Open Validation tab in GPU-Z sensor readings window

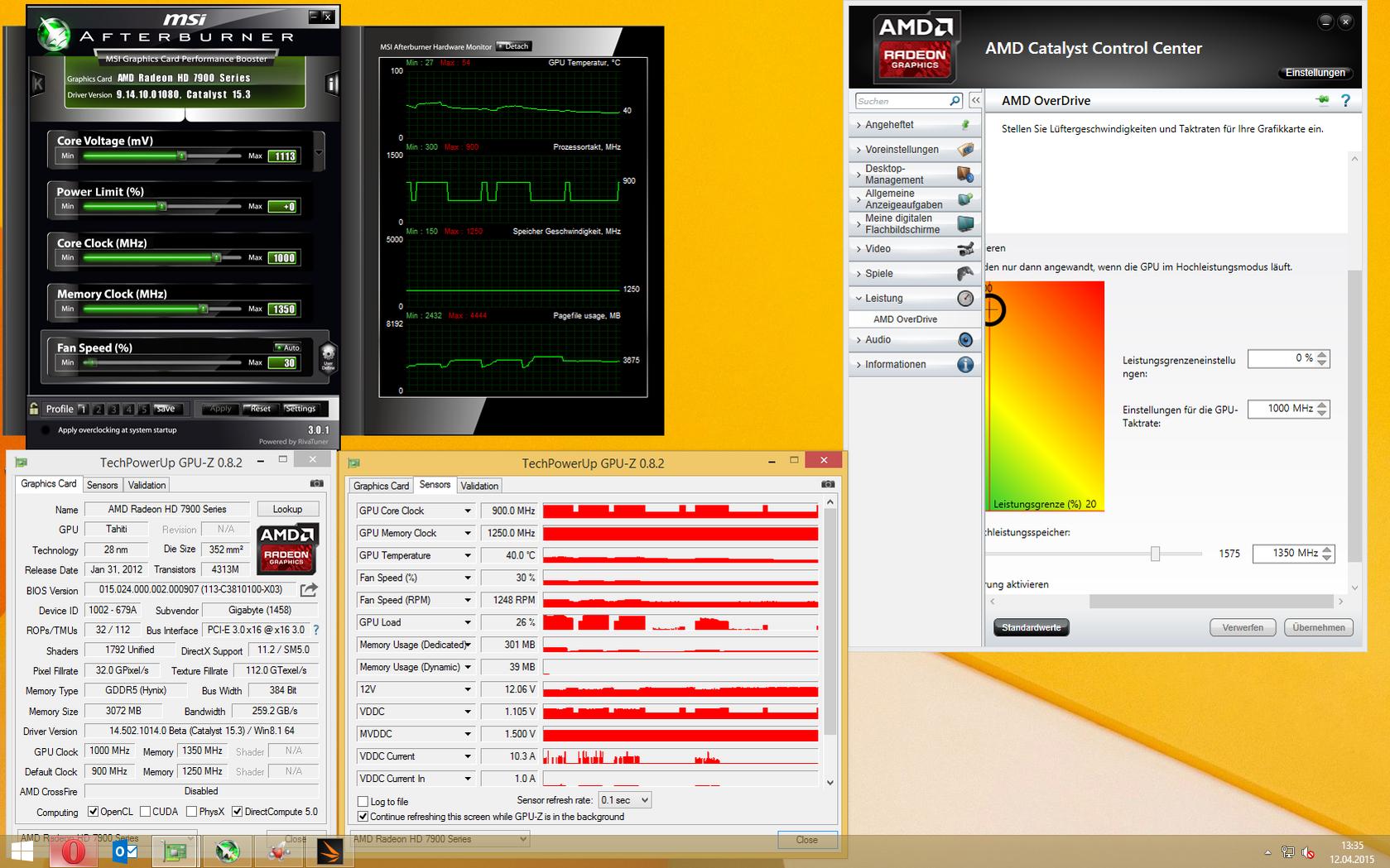pyautogui.click(x=479, y=486)
